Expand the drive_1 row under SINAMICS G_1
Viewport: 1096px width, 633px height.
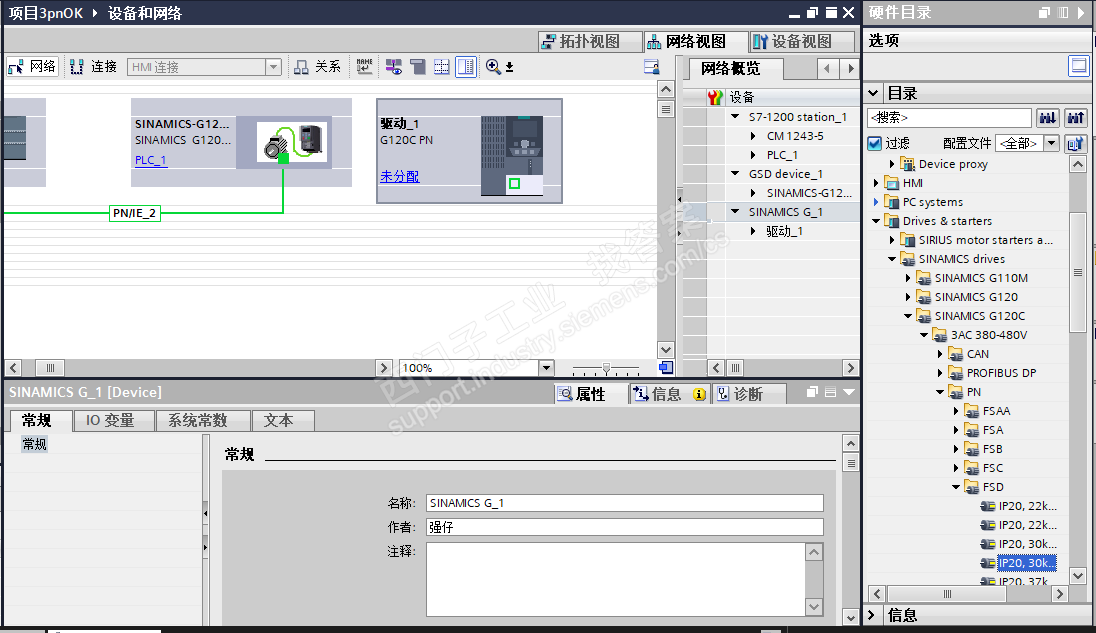(753, 231)
